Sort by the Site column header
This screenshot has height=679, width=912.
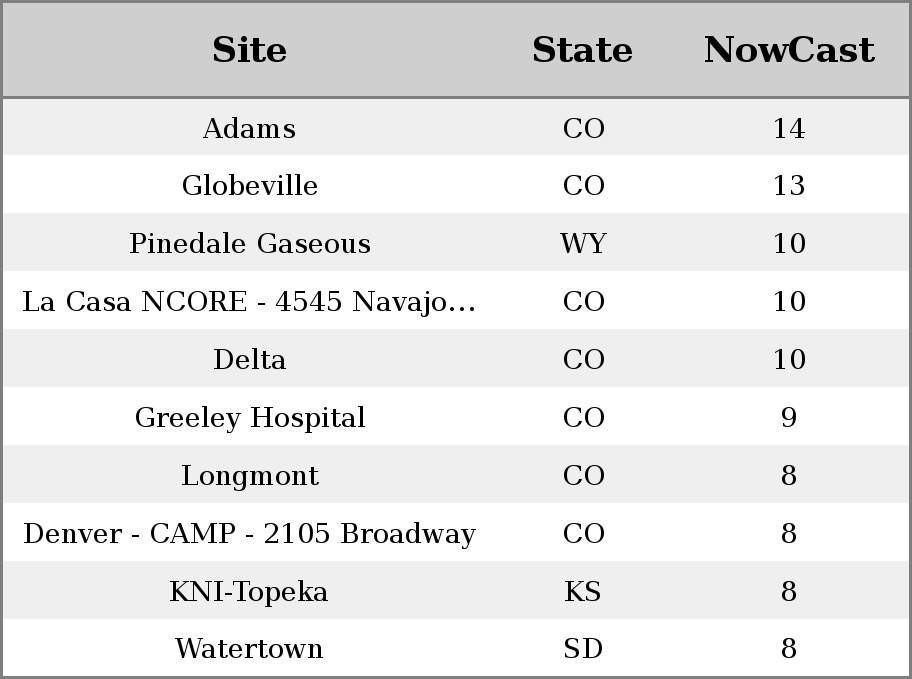coord(250,50)
